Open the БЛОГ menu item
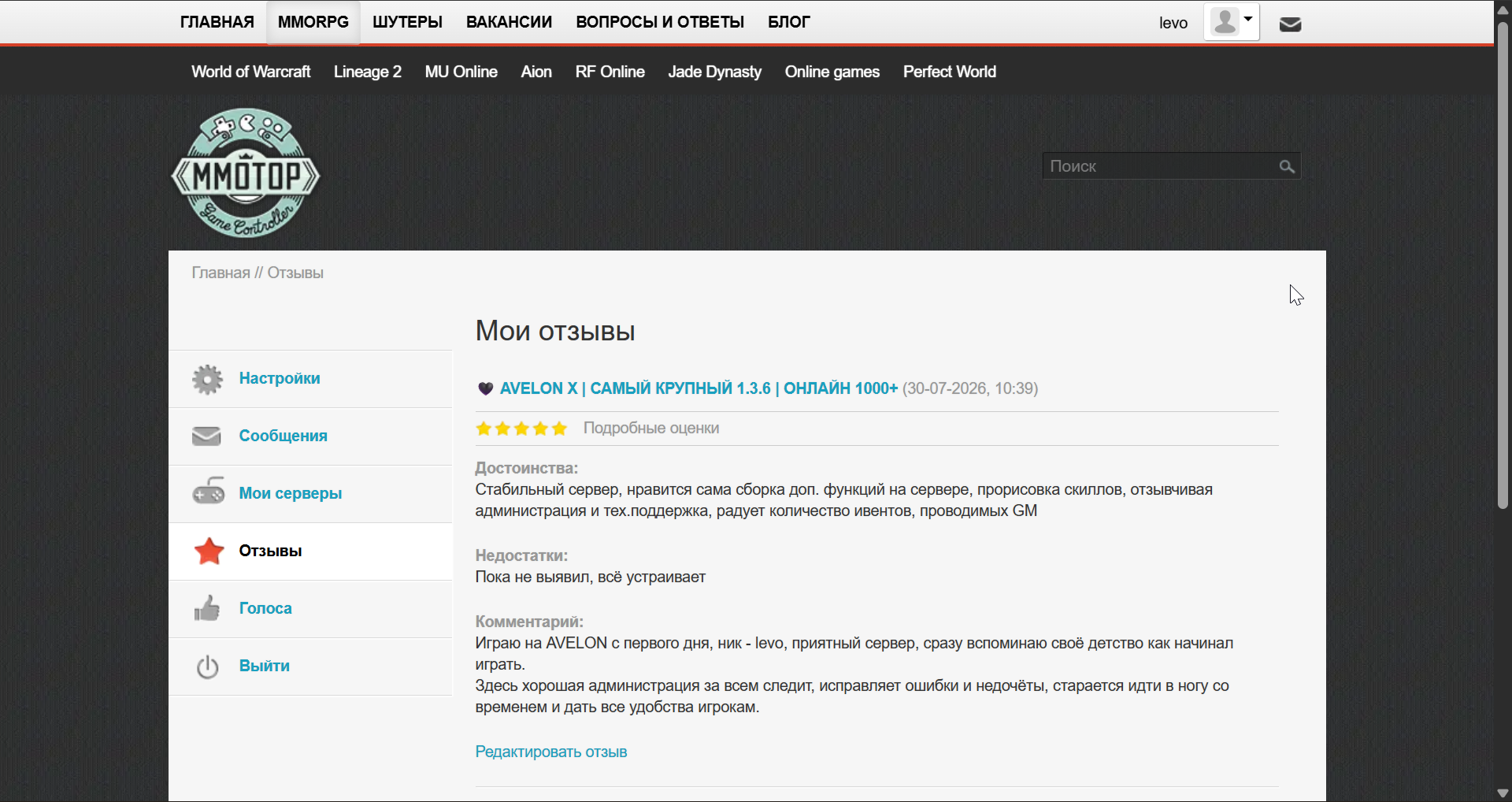The width and height of the screenshot is (1512, 802). [x=789, y=22]
